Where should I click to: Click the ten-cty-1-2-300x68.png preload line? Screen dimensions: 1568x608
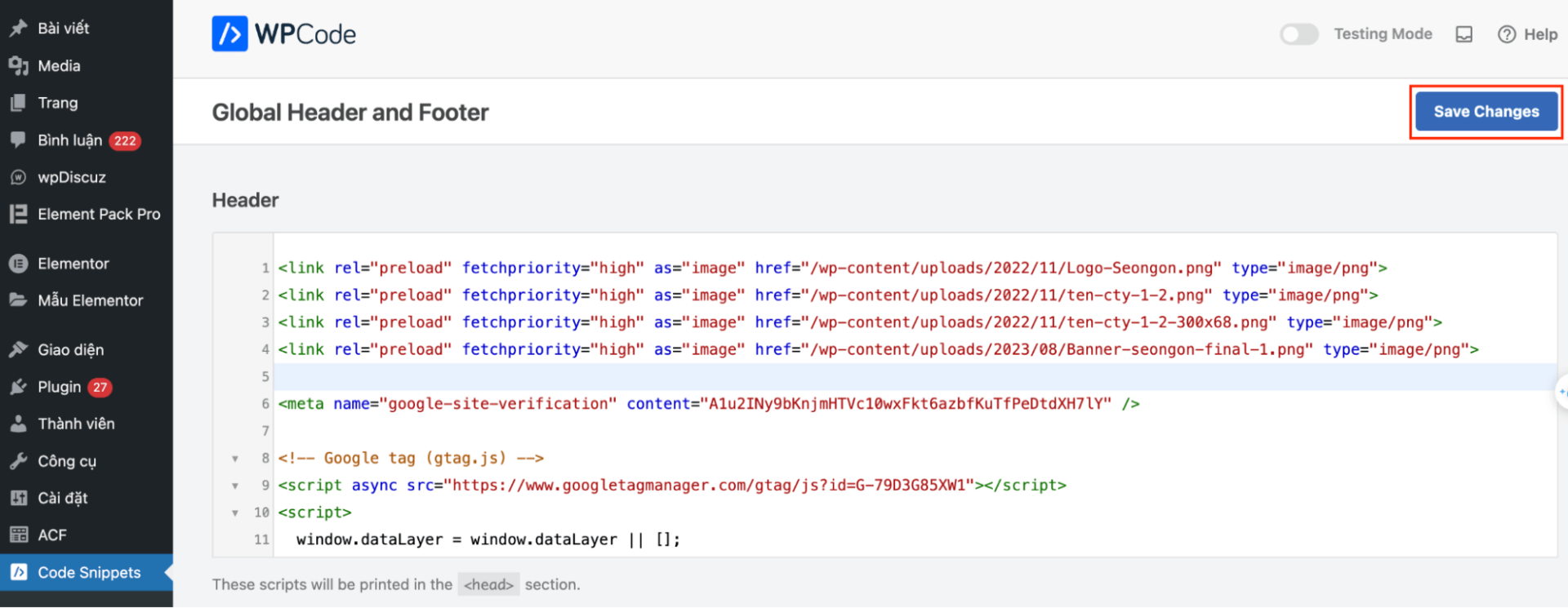coord(860,322)
